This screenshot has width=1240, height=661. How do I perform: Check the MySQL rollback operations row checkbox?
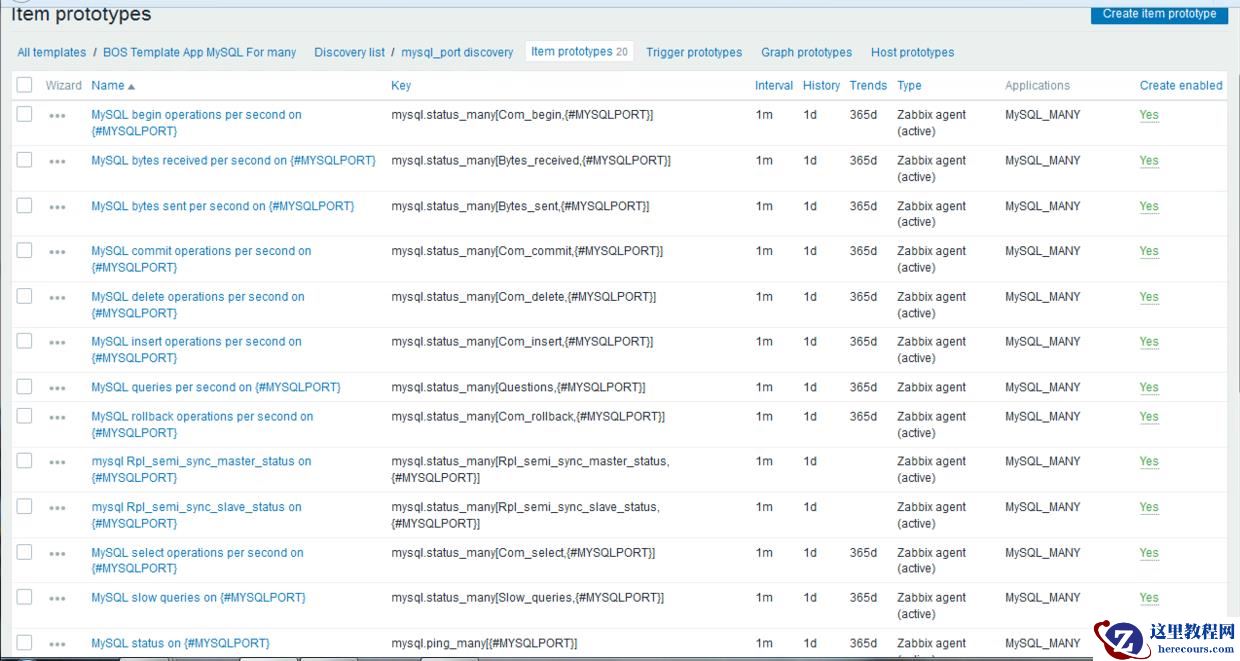[24, 415]
